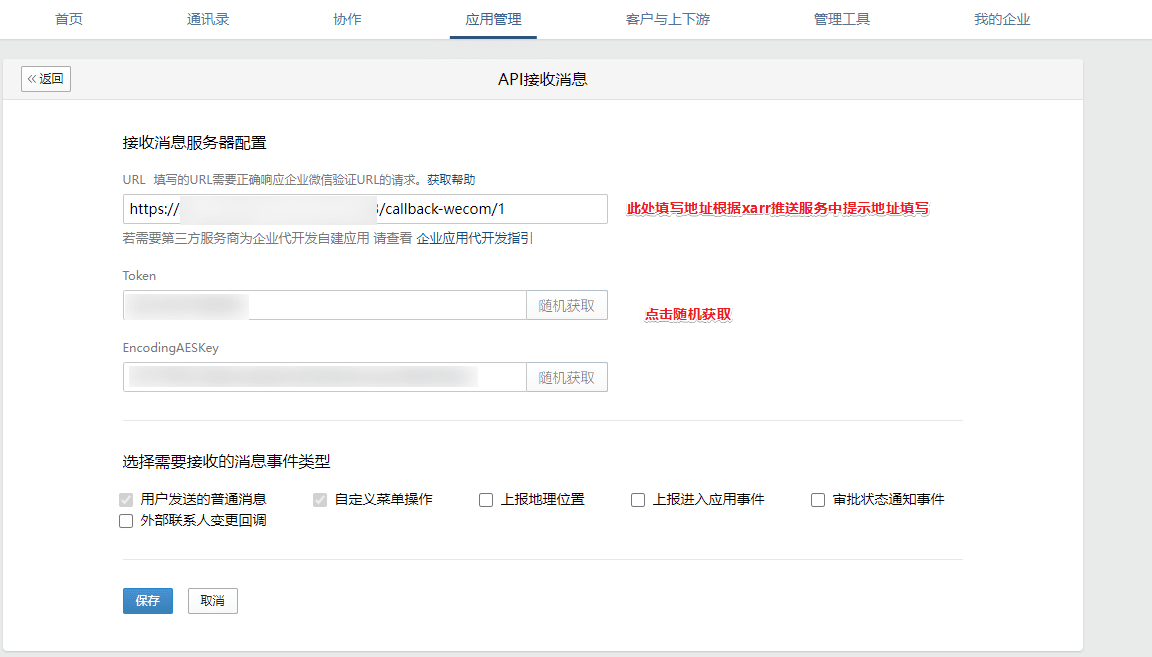Select the 客户与上下游 tab
Image resolution: width=1152 pixels, height=657 pixels.
(668, 19)
